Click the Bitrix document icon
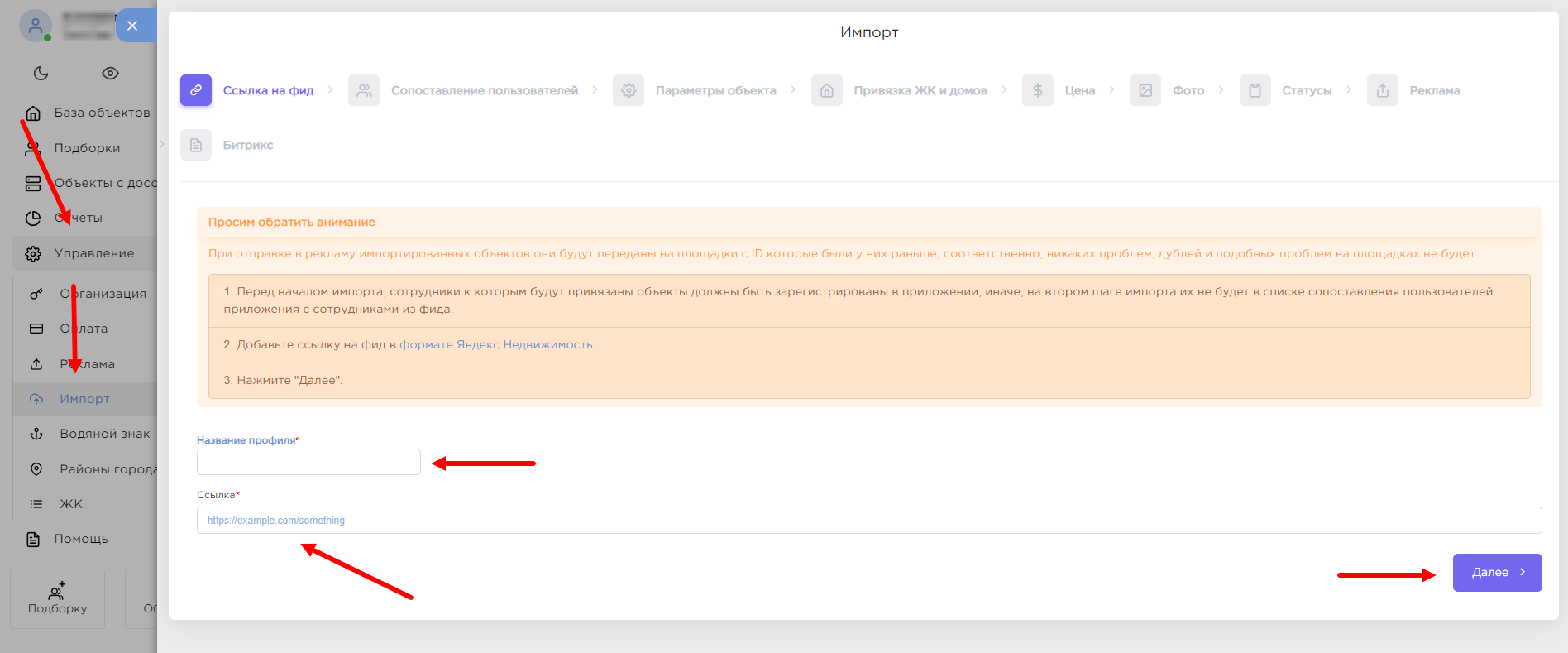The width and height of the screenshot is (1568, 653). [x=196, y=145]
